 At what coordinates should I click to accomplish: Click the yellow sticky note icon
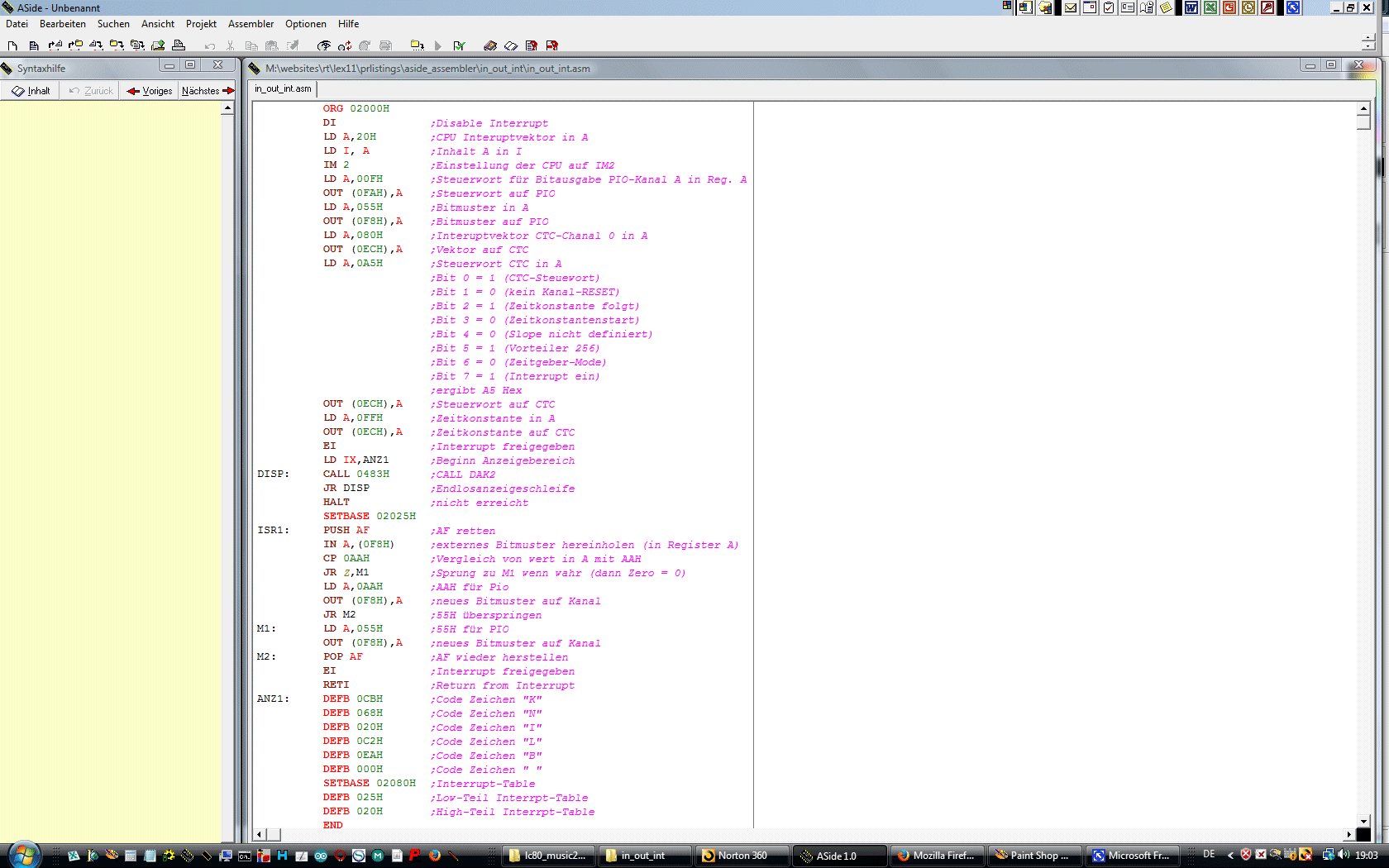(1166, 7)
